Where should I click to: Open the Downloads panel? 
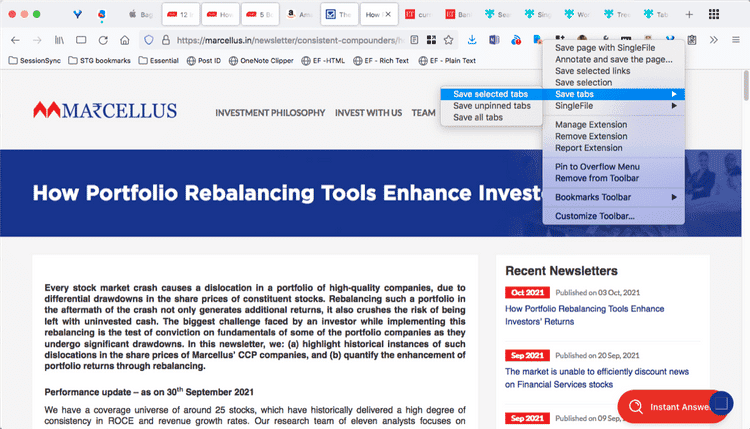tap(471, 40)
